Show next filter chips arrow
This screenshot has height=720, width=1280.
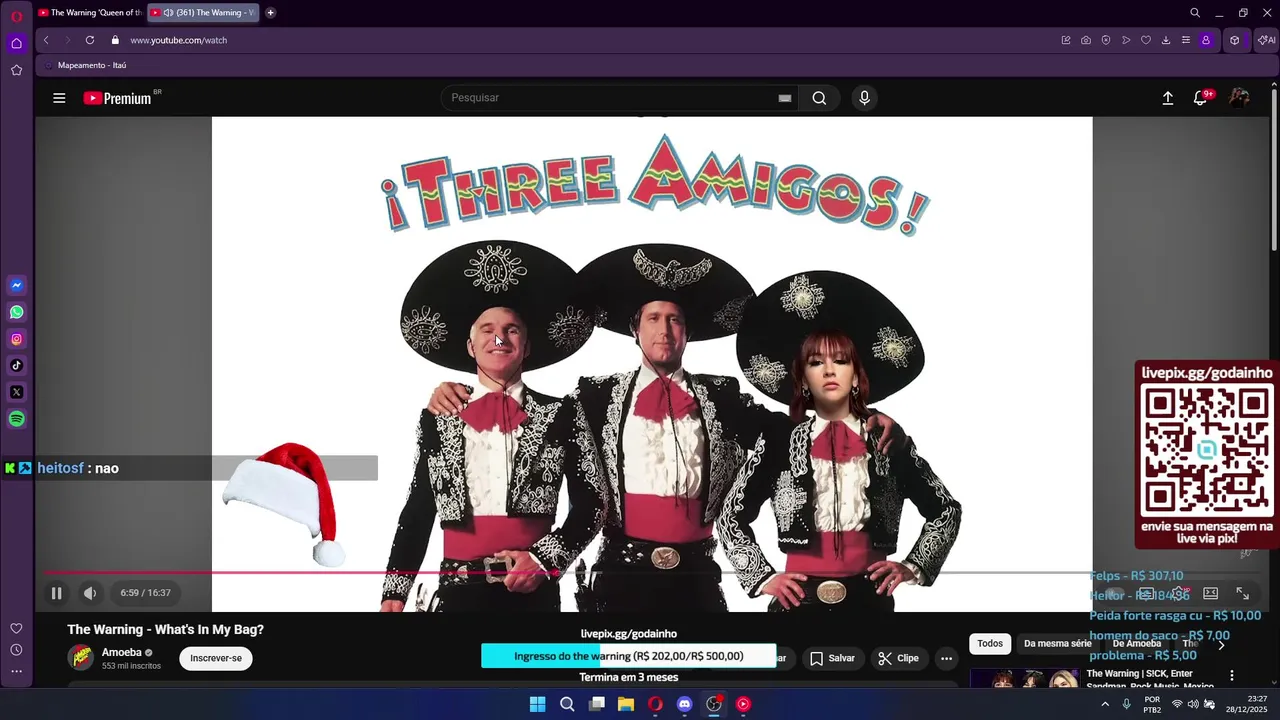coord(1221,645)
